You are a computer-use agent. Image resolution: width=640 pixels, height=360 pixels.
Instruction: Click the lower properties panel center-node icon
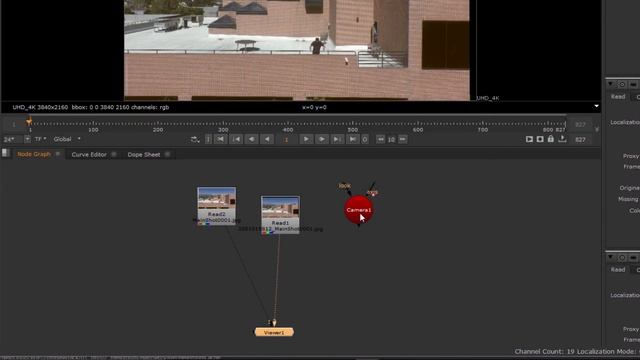(x=622, y=258)
